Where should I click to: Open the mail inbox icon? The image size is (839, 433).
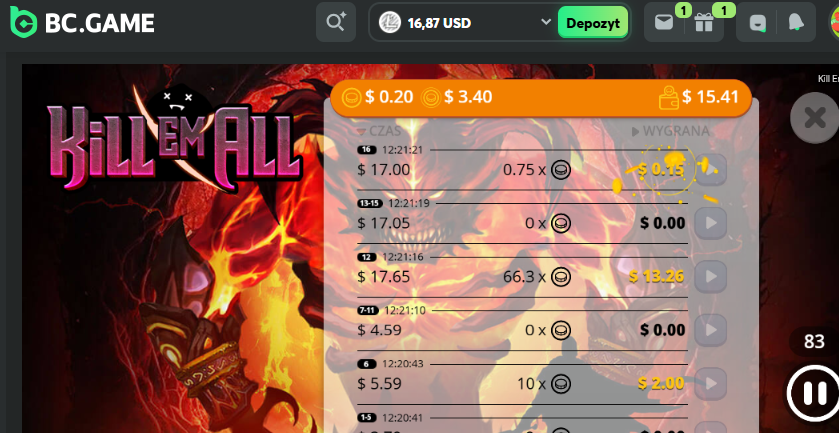click(x=664, y=22)
